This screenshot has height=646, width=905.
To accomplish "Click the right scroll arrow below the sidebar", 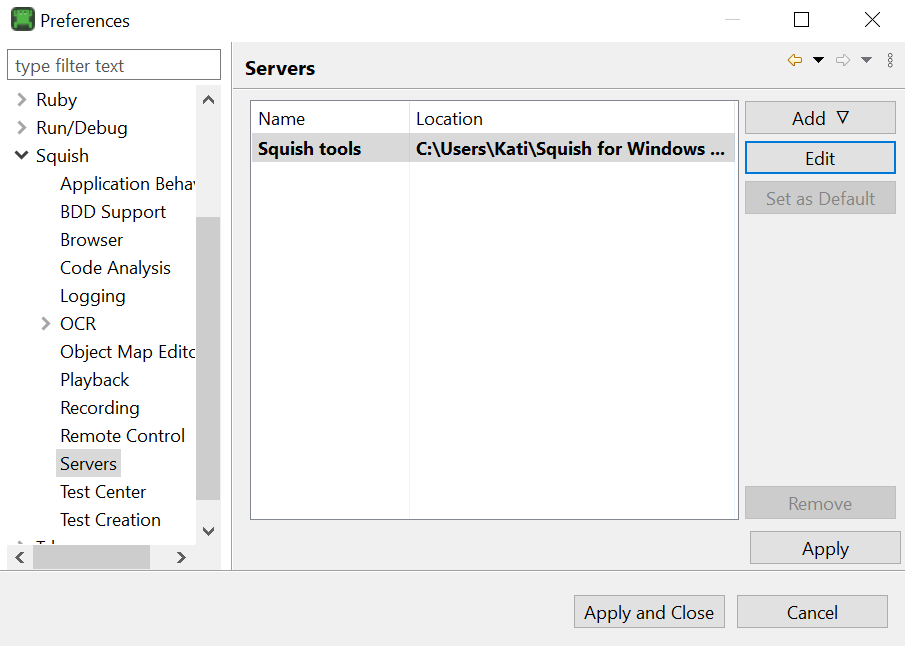I will (x=180, y=557).
